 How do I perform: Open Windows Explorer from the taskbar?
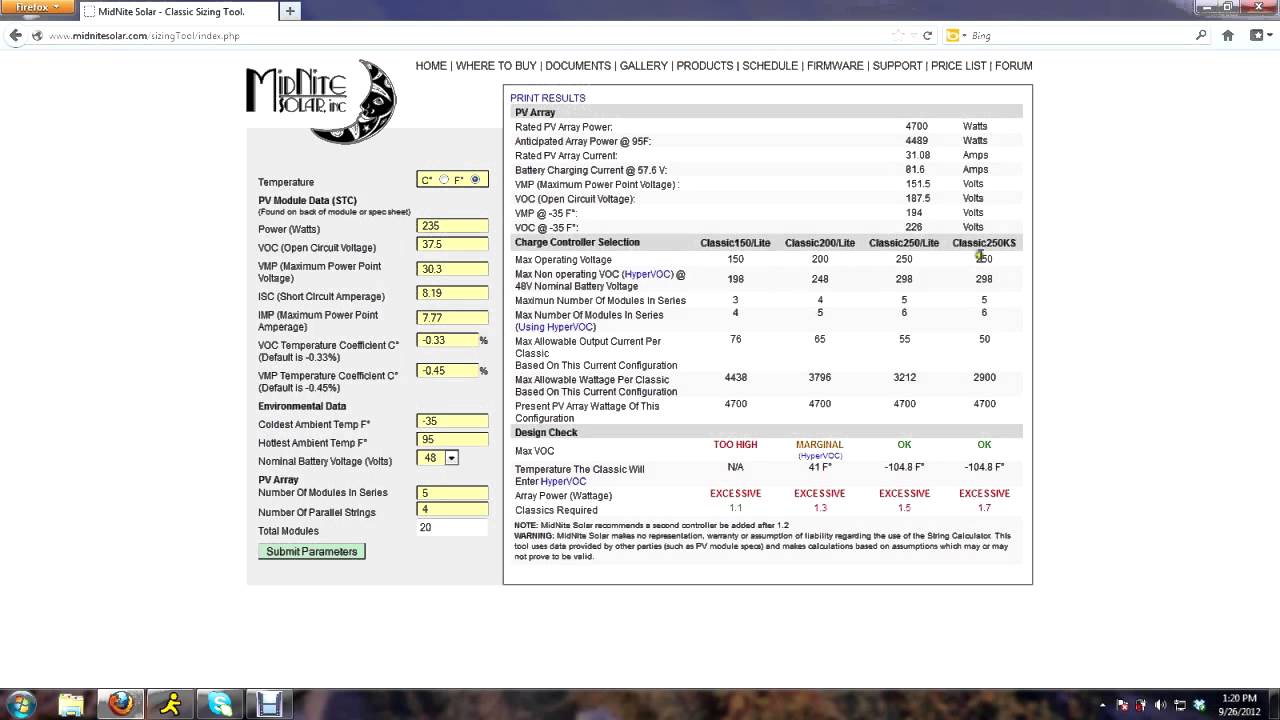[71, 704]
